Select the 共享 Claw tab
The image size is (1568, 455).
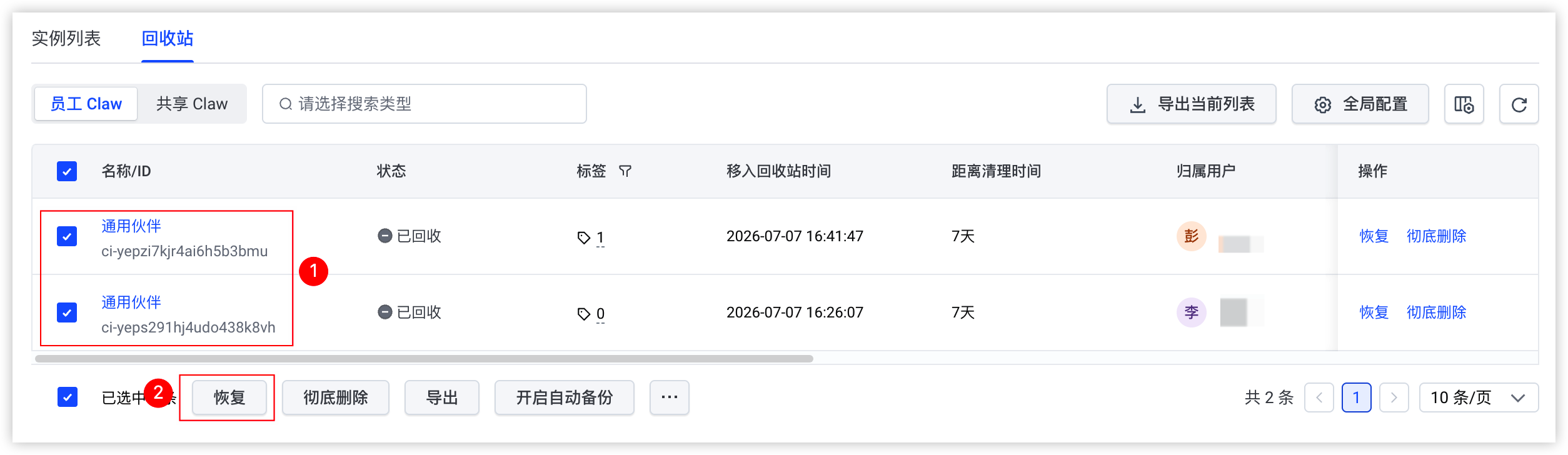[x=192, y=104]
